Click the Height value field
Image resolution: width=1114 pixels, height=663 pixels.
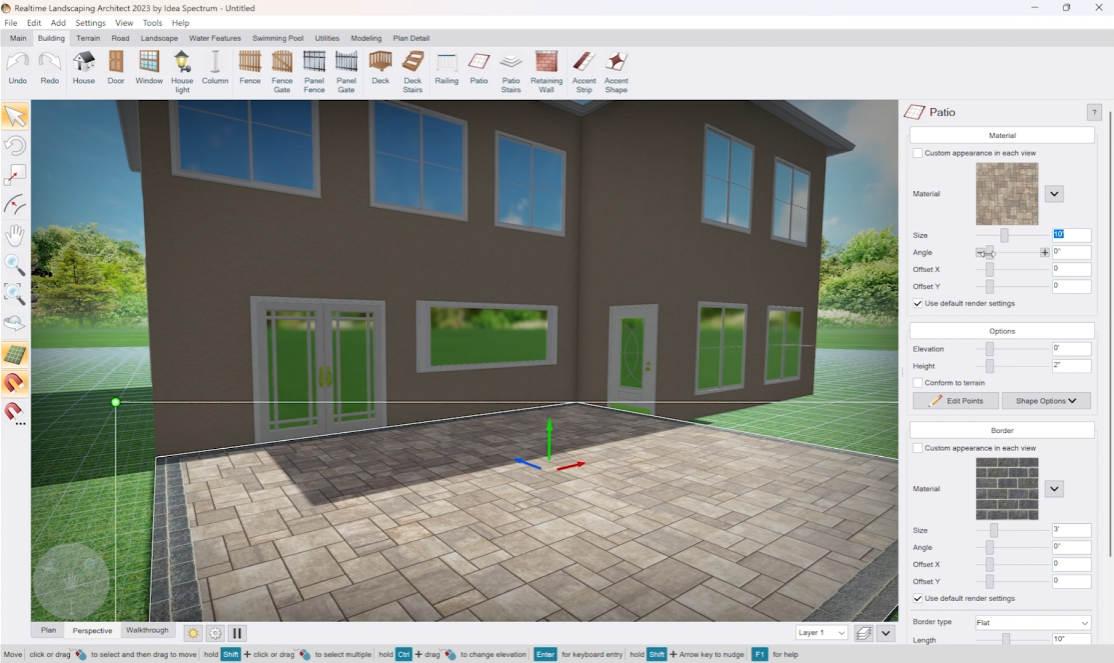[x=1071, y=365]
